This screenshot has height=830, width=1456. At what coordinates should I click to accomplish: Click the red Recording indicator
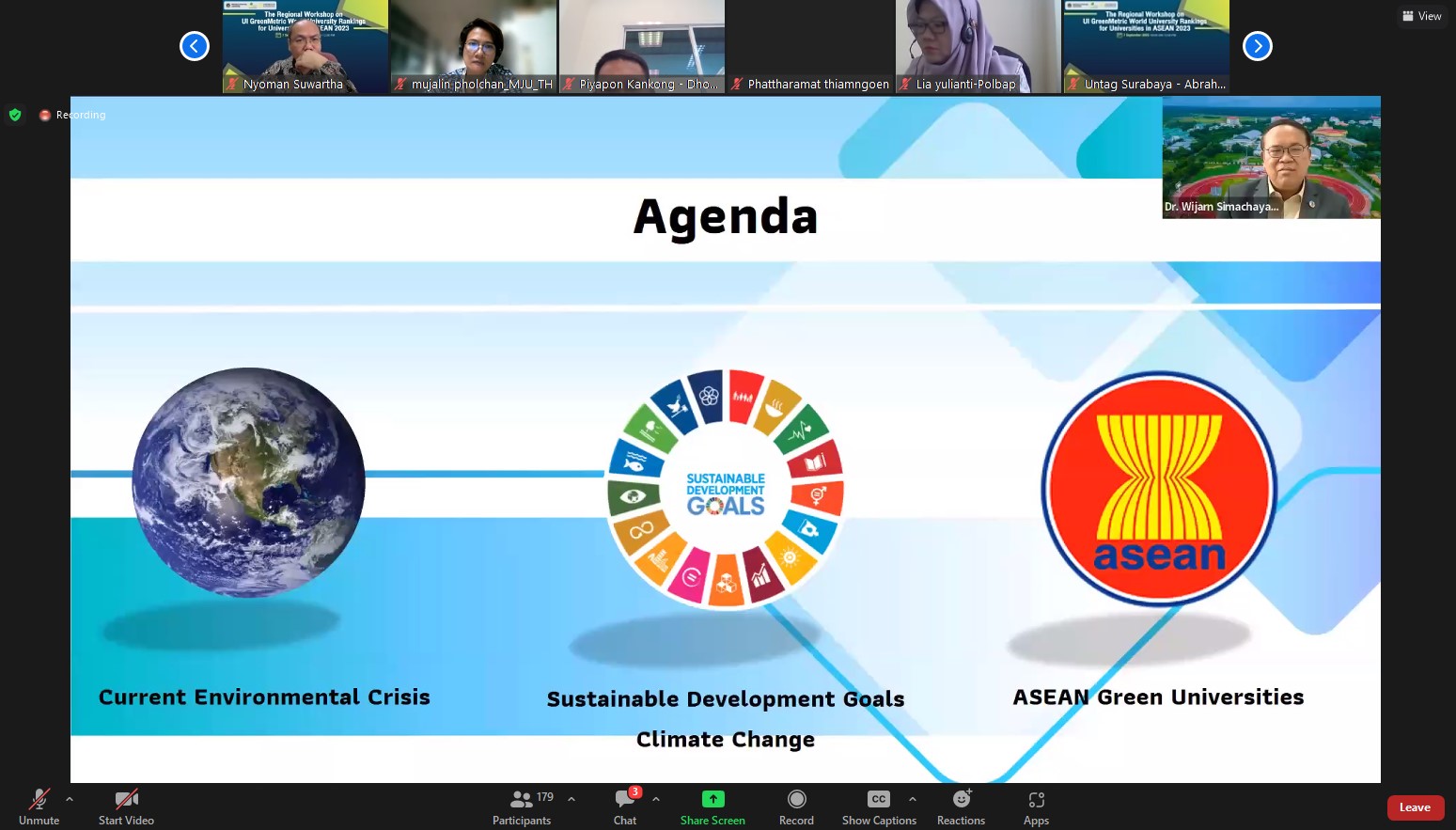pos(44,115)
